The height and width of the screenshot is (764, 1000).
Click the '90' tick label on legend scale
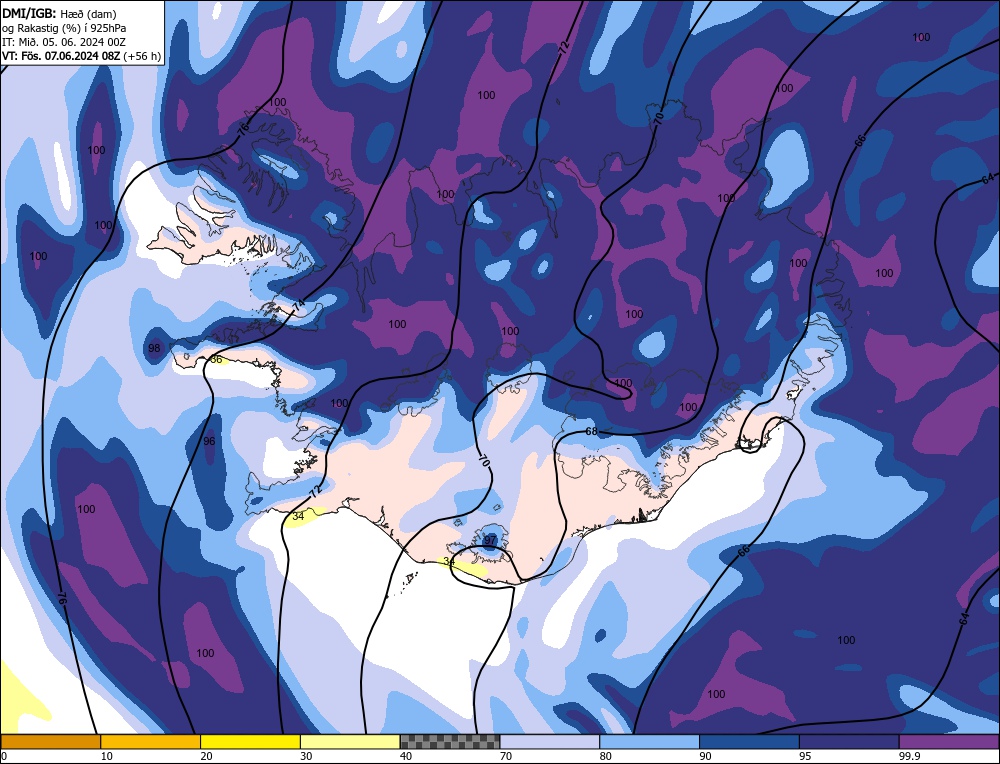coord(706,756)
